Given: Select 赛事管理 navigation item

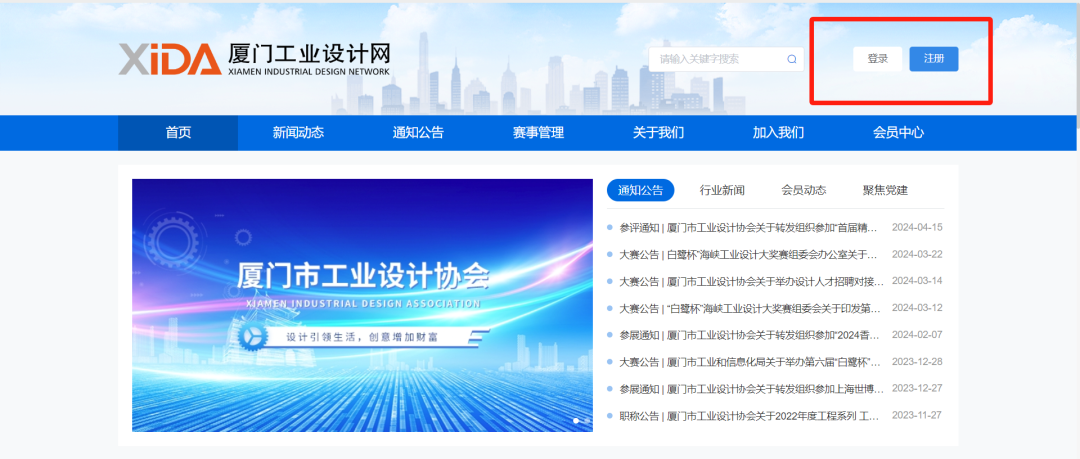Looking at the screenshot, I should click(x=538, y=133).
